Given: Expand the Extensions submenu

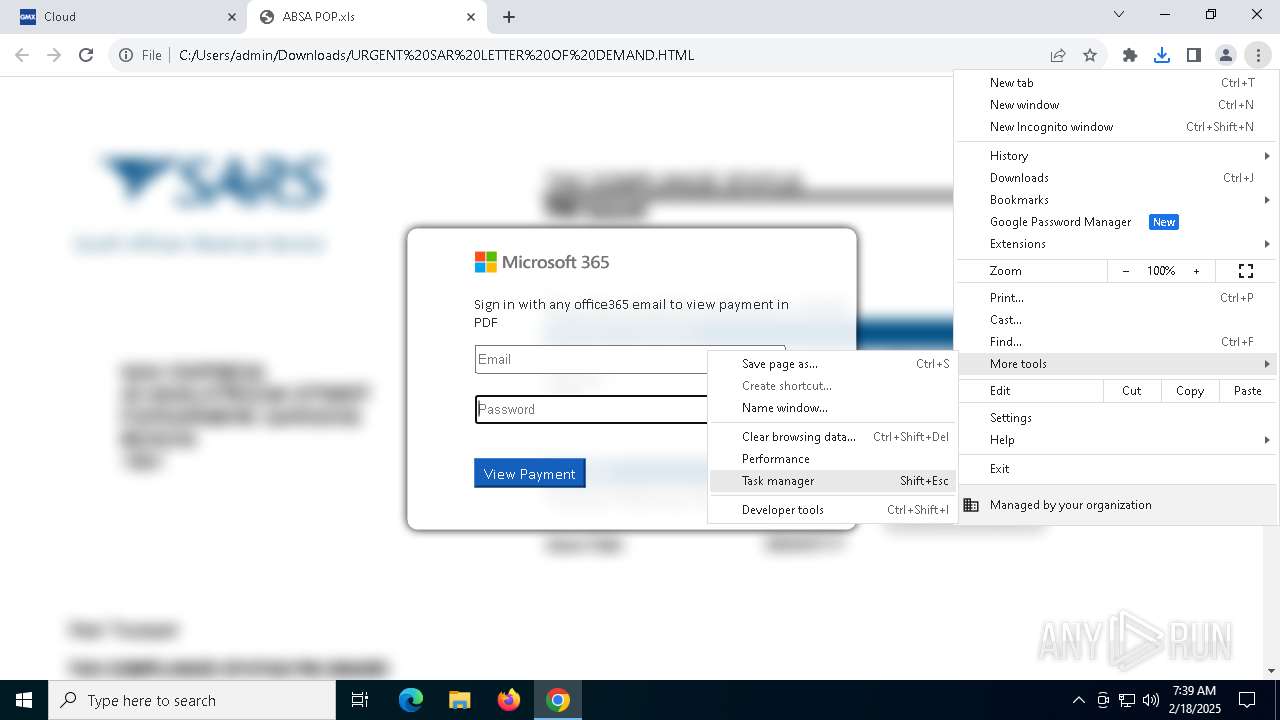Looking at the screenshot, I should coord(1116,244).
